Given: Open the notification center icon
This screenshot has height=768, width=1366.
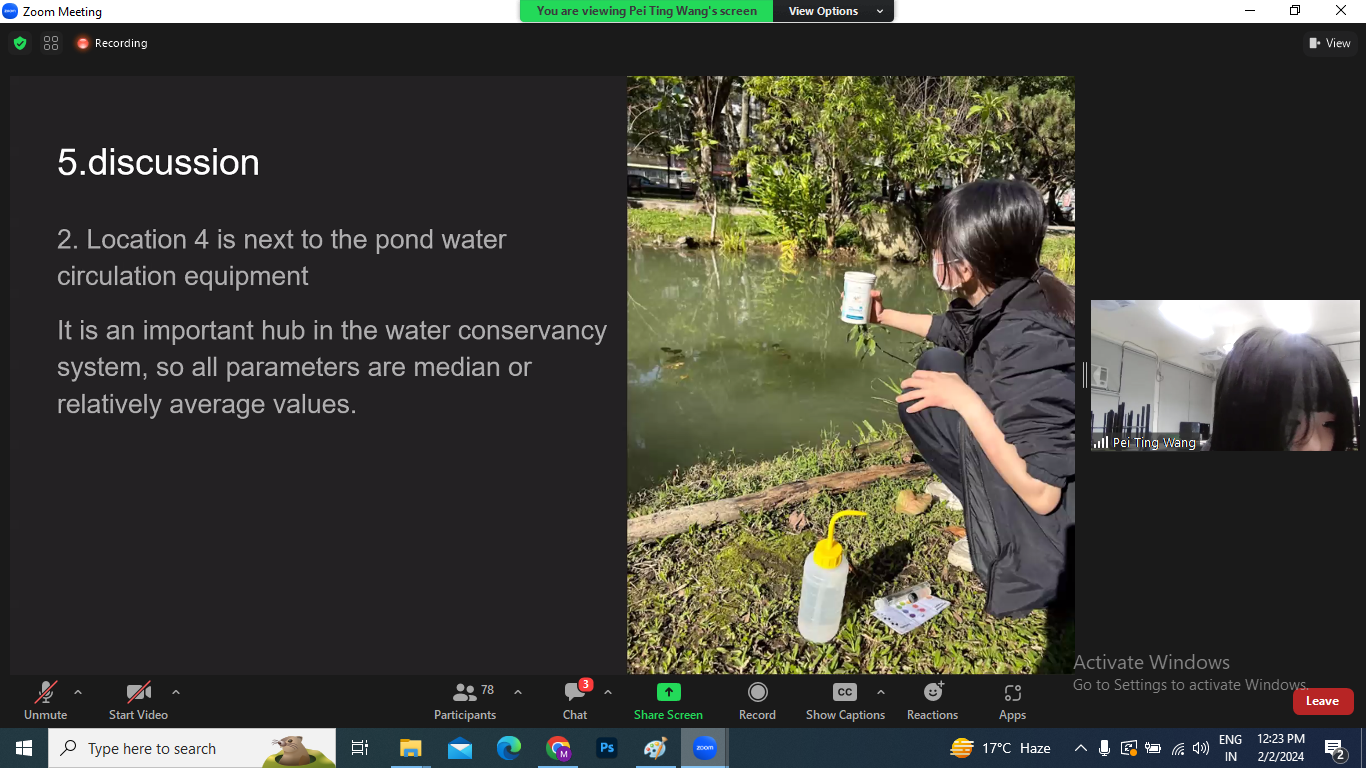Looking at the screenshot, I should pos(1335,748).
